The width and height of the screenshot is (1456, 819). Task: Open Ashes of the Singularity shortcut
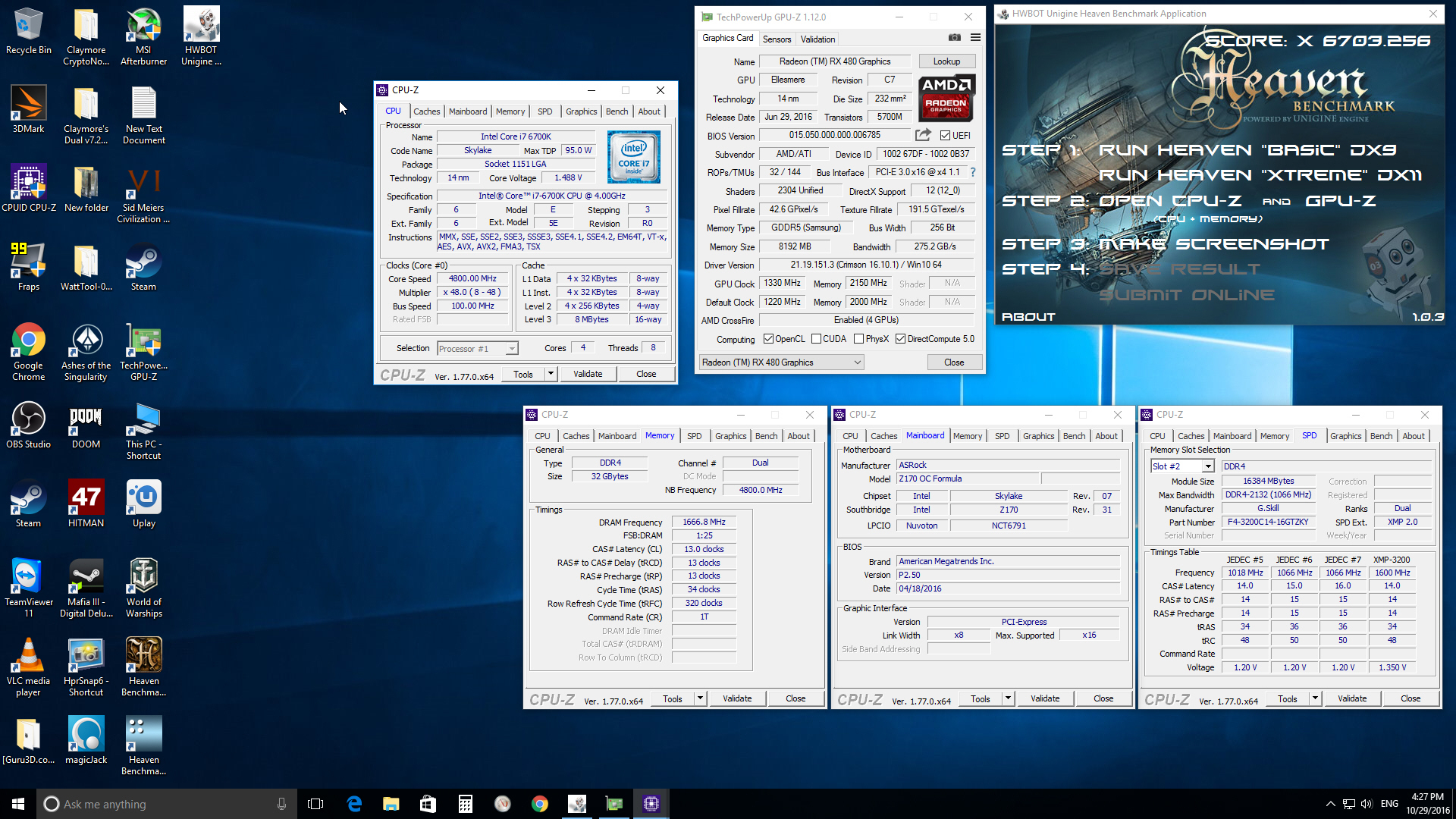[x=86, y=352]
